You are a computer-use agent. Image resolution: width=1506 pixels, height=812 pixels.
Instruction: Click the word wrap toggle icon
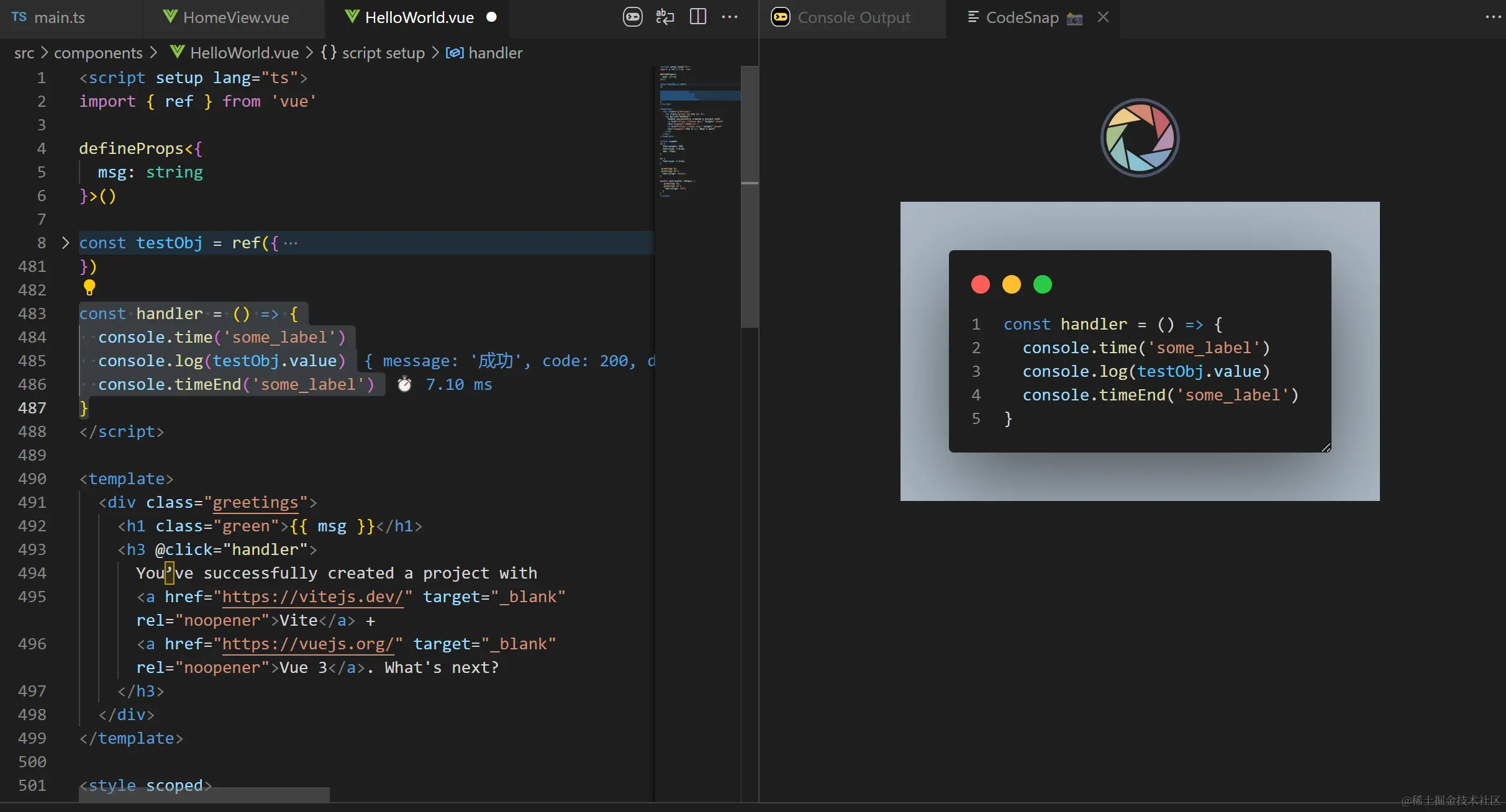(665, 17)
